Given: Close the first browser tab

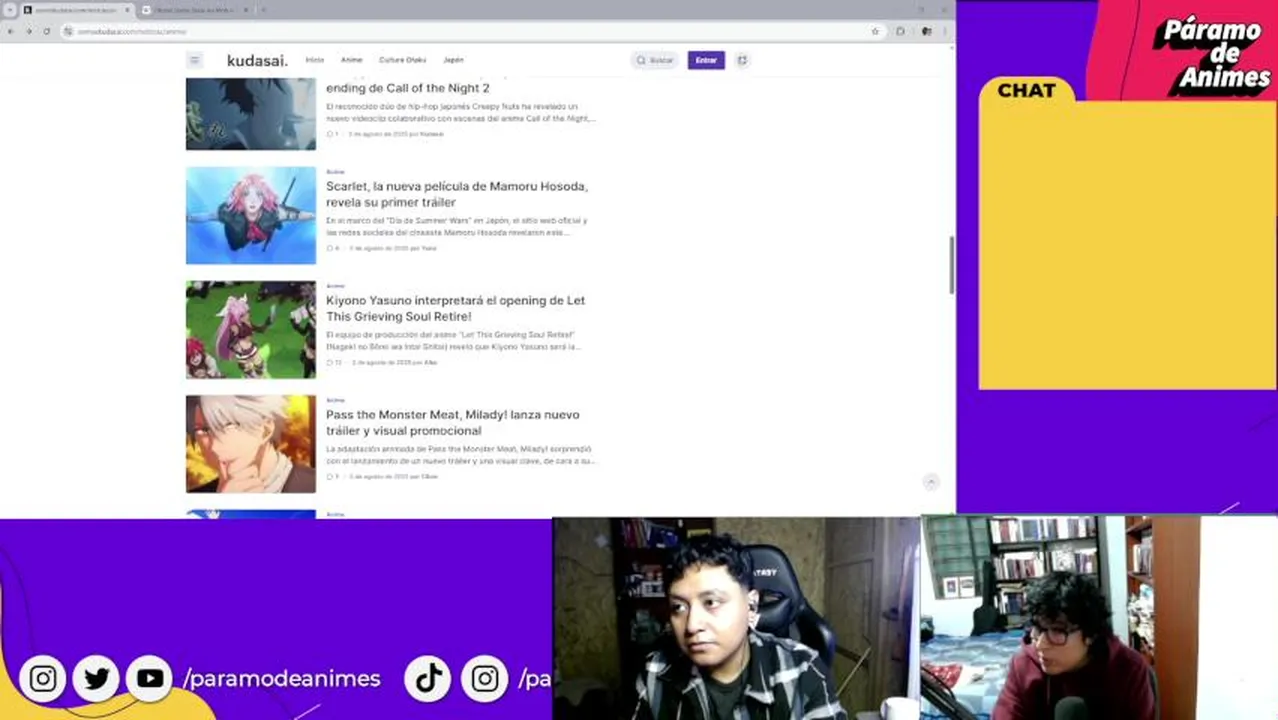Looking at the screenshot, I should [127, 10].
